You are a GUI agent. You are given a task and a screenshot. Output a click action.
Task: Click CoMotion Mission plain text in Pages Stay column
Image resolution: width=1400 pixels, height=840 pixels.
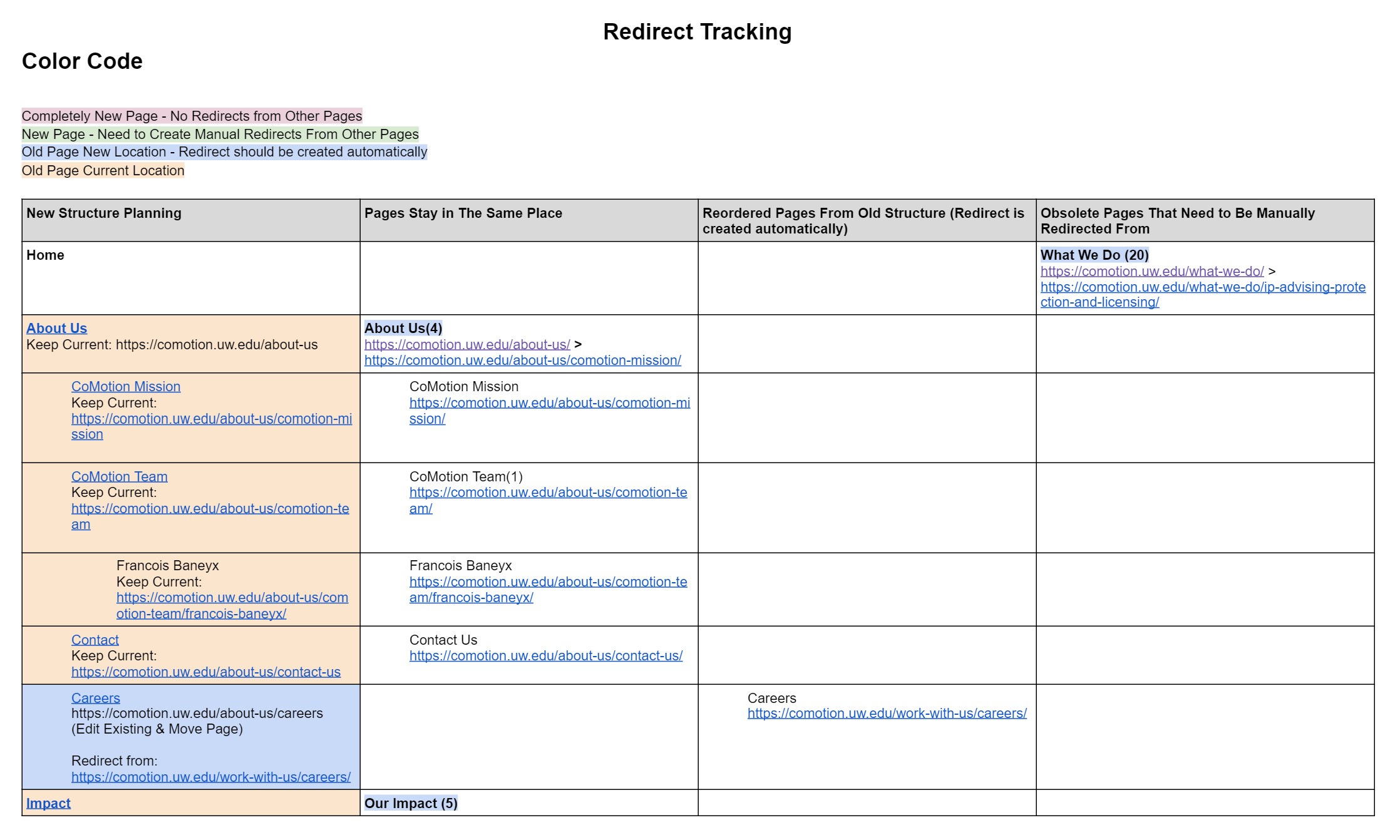pos(464,386)
